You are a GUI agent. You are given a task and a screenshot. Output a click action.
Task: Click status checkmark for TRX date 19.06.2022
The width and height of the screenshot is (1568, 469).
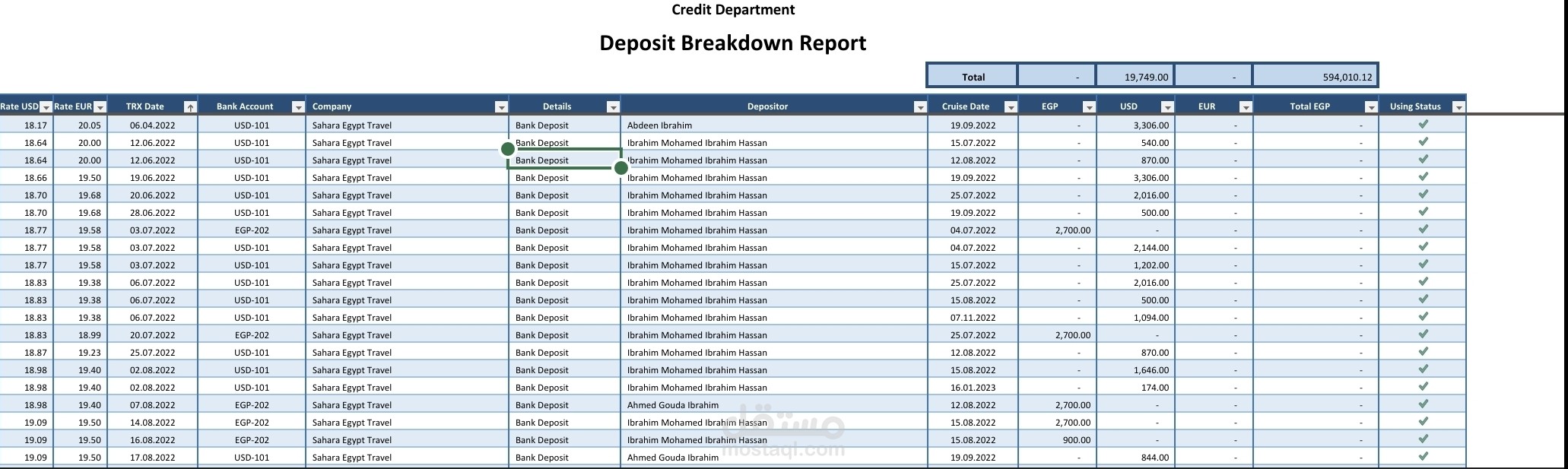click(x=1423, y=176)
